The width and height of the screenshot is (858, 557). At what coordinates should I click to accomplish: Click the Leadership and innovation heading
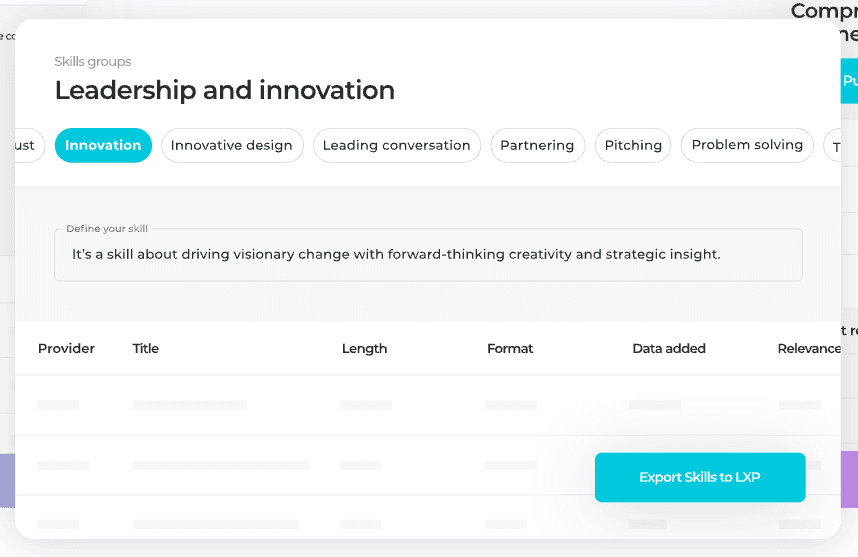point(224,90)
